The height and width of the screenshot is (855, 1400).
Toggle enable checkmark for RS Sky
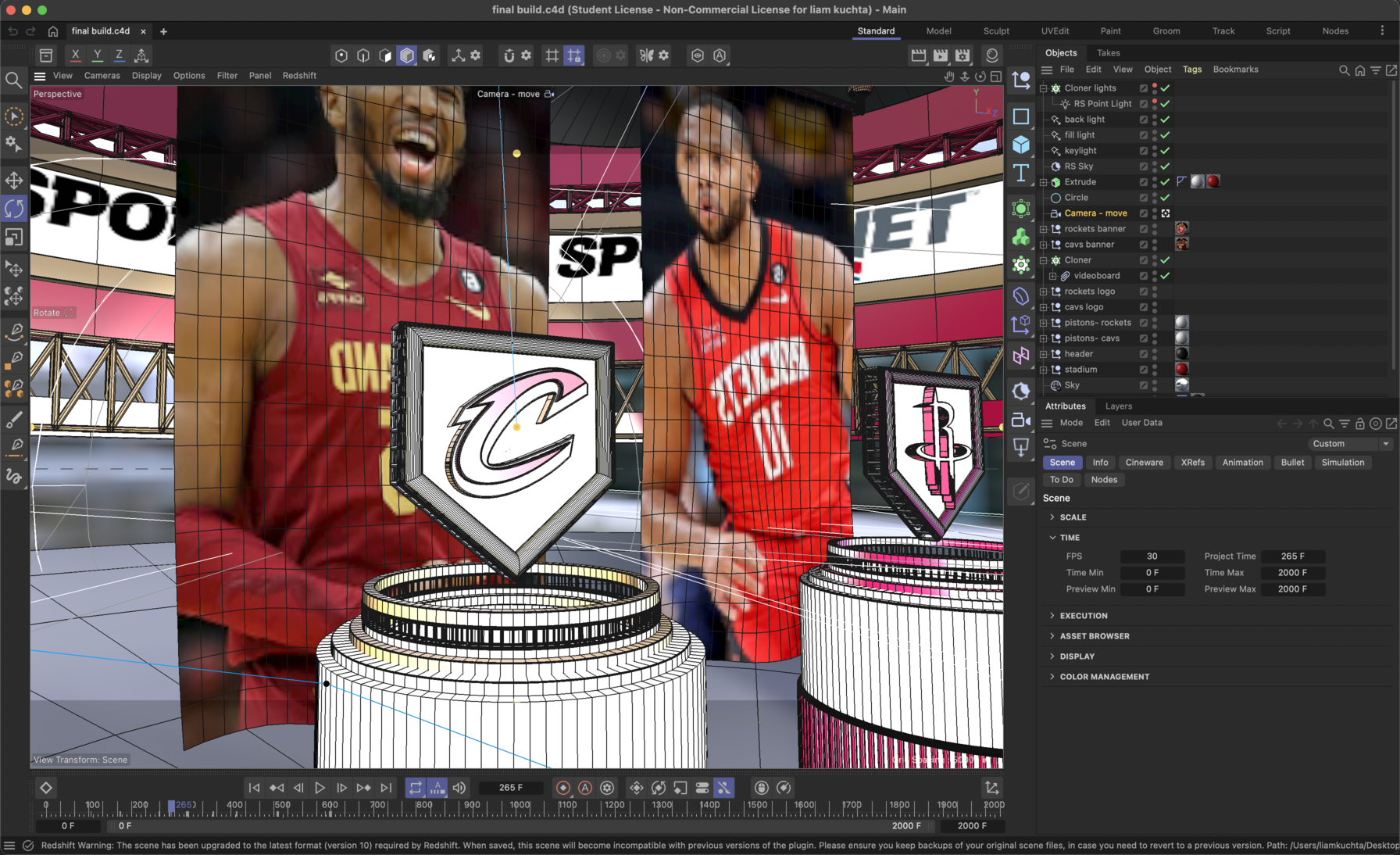1165,166
